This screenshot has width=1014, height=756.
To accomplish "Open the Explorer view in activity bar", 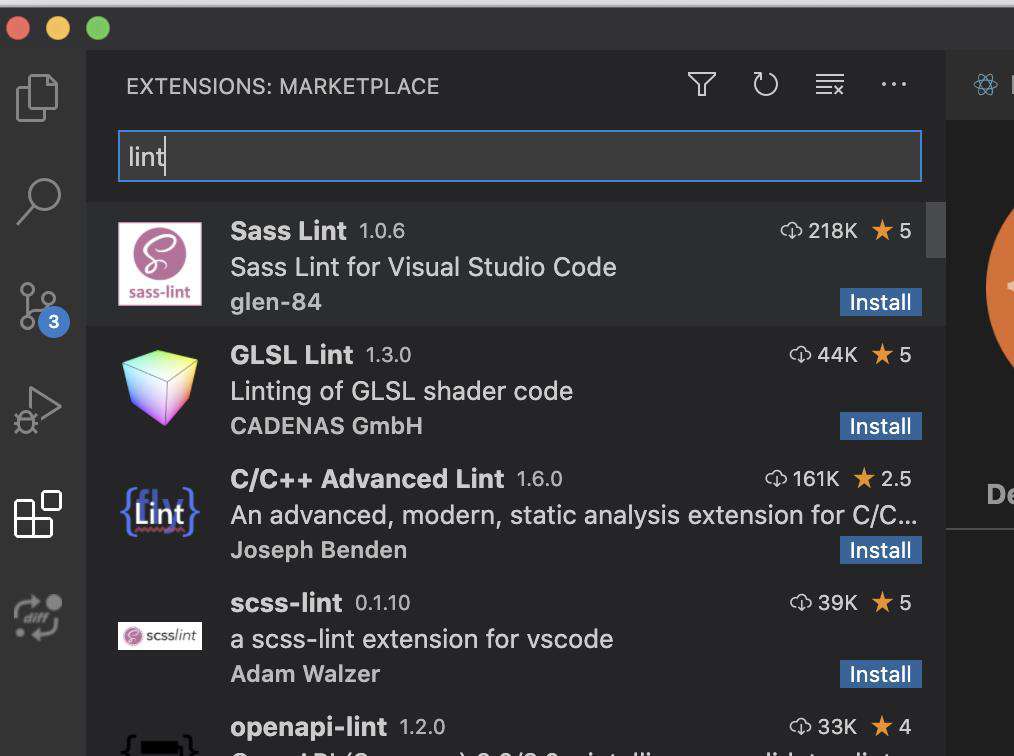I will pyautogui.click(x=37, y=98).
